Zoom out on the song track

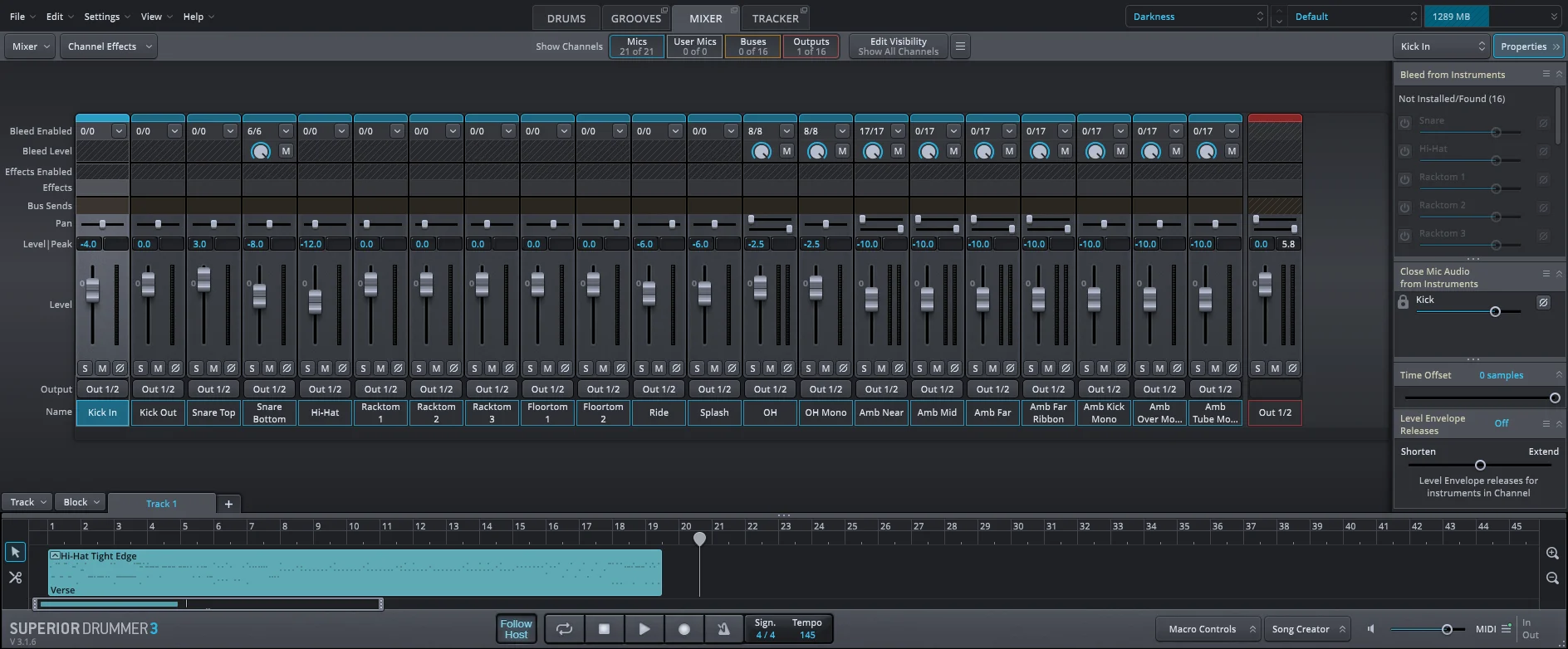(x=1552, y=578)
